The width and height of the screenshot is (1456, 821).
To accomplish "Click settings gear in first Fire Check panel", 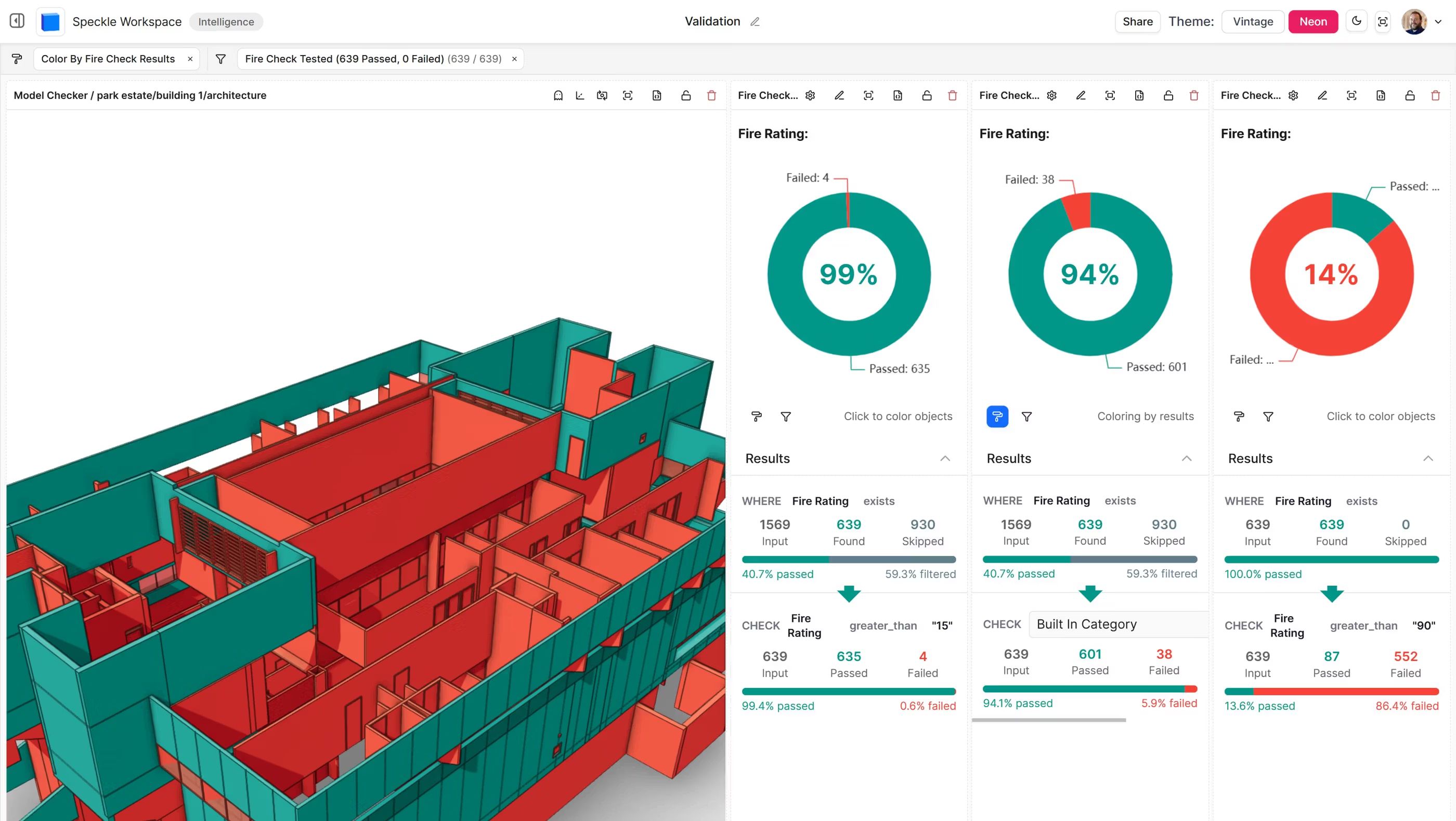I will click(x=810, y=96).
